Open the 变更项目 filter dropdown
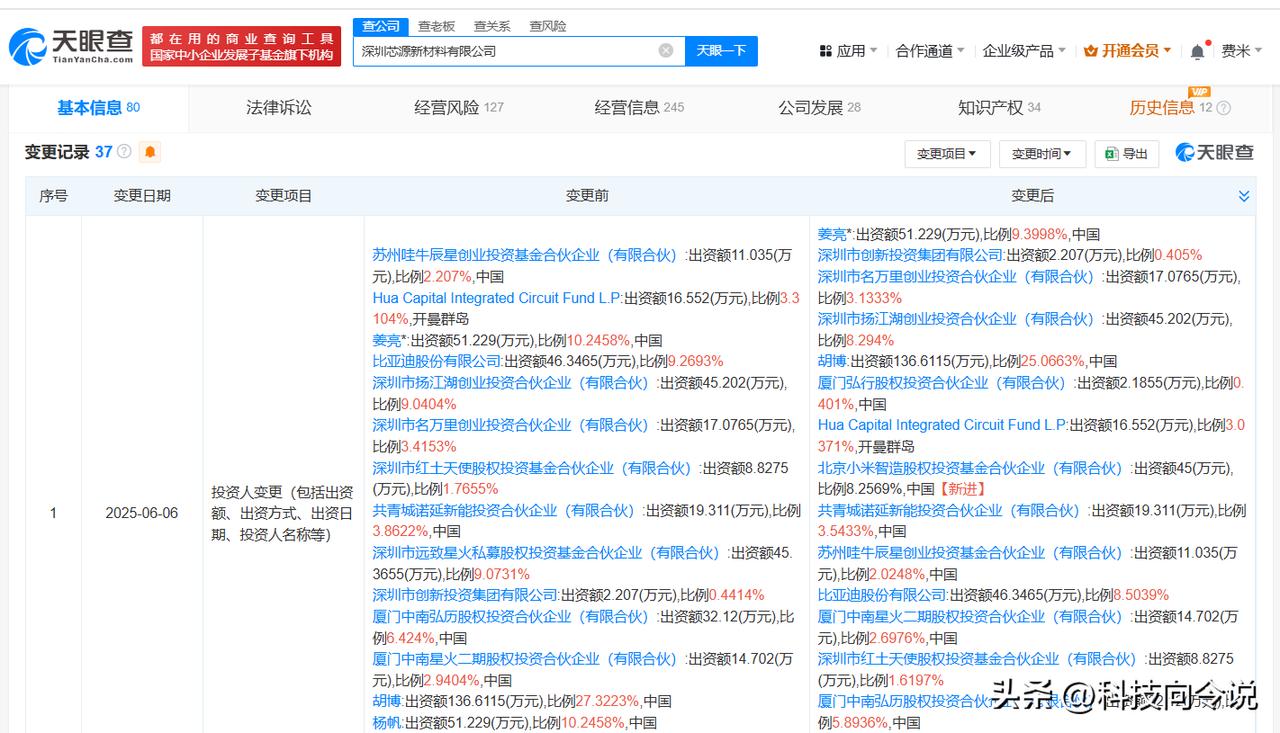This screenshot has height=733, width=1280. pyautogui.click(x=946, y=153)
